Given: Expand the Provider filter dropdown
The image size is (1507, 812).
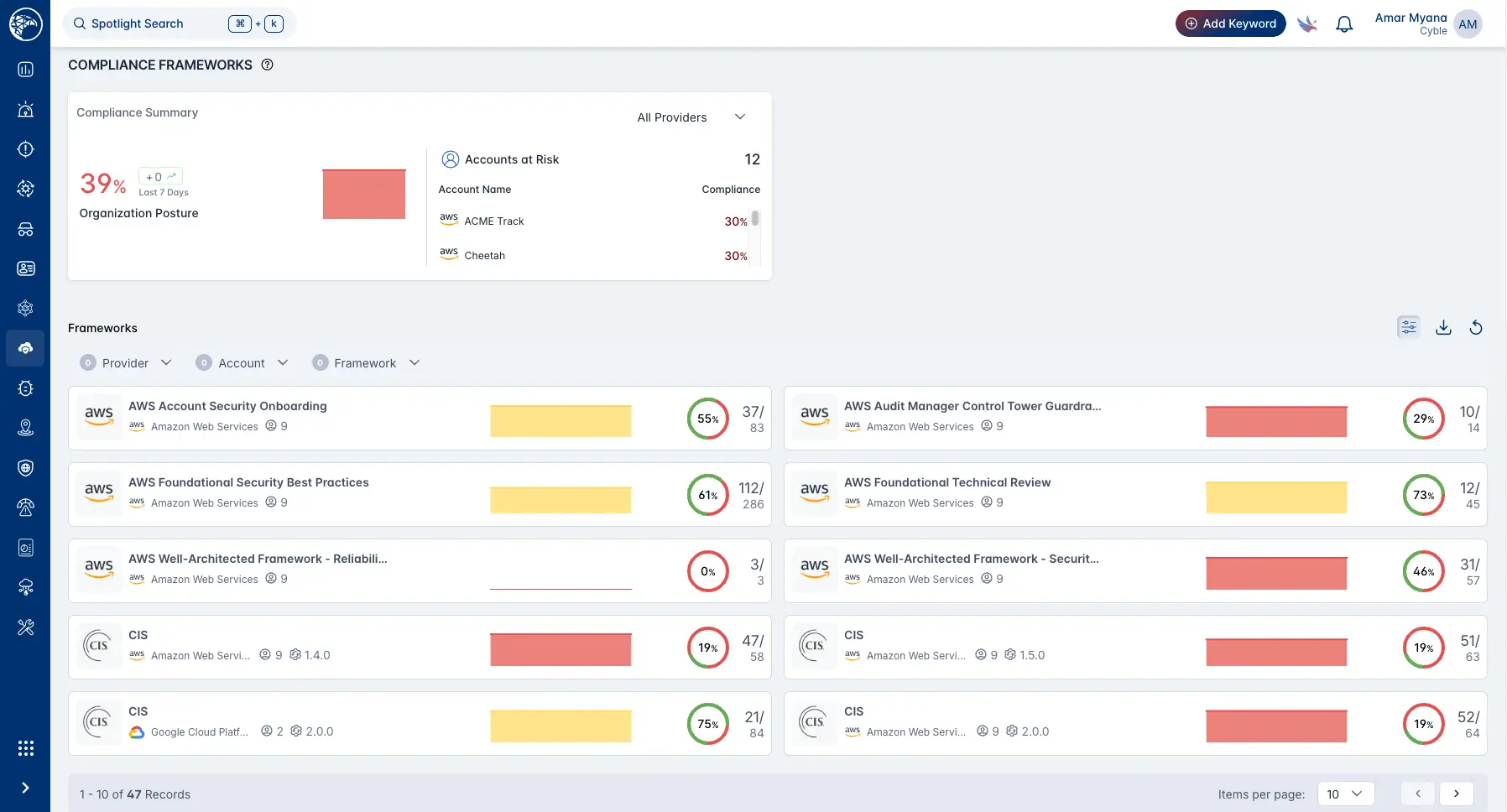Looking at the screenshot, I should pyautogui.click(x=127, y=363).
